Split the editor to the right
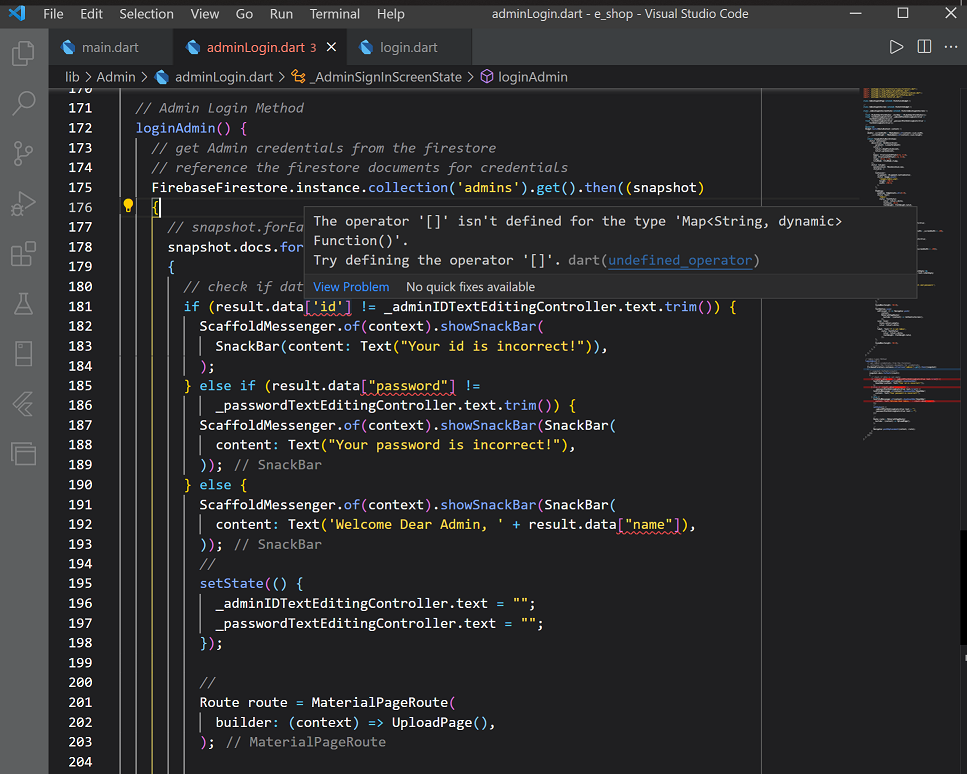The width and height of the screenshot is (967, 774). 924,47
